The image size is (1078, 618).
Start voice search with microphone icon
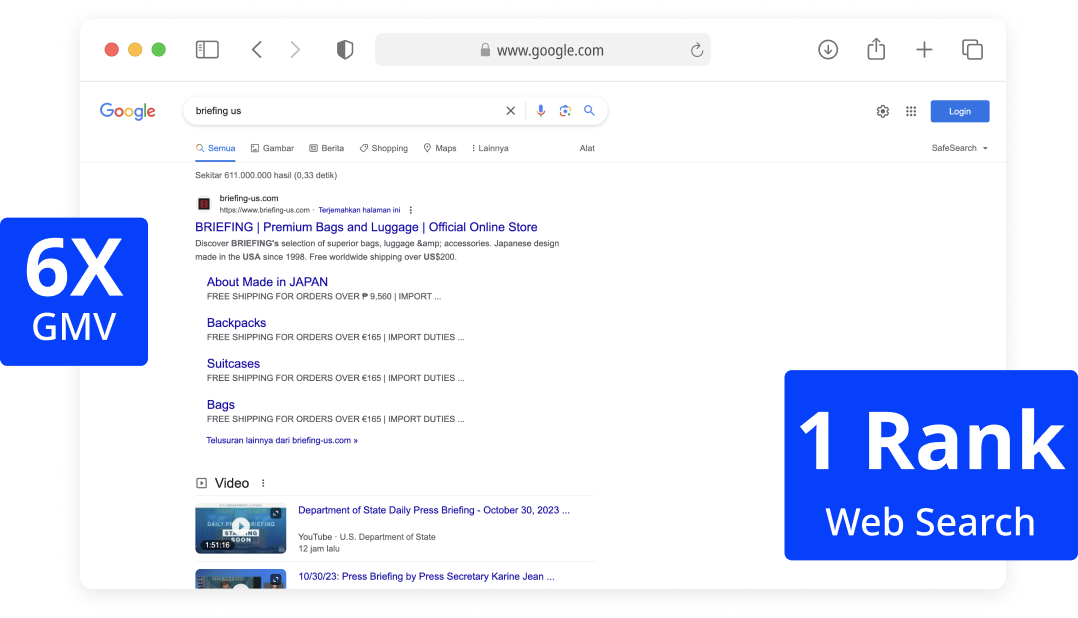tap(541, 111)
